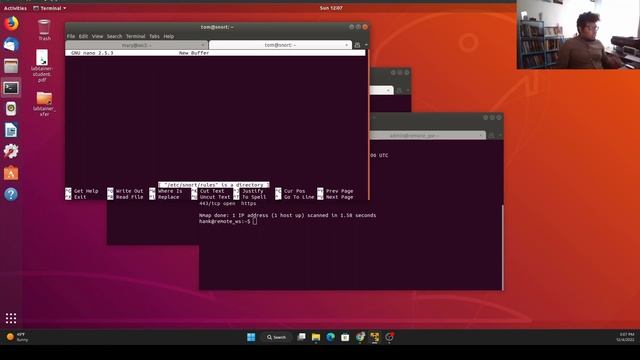The height and width of the screenshot is (360, 640).
Task: Click the Get Help nano shortcut label
Action: [86, 191]
